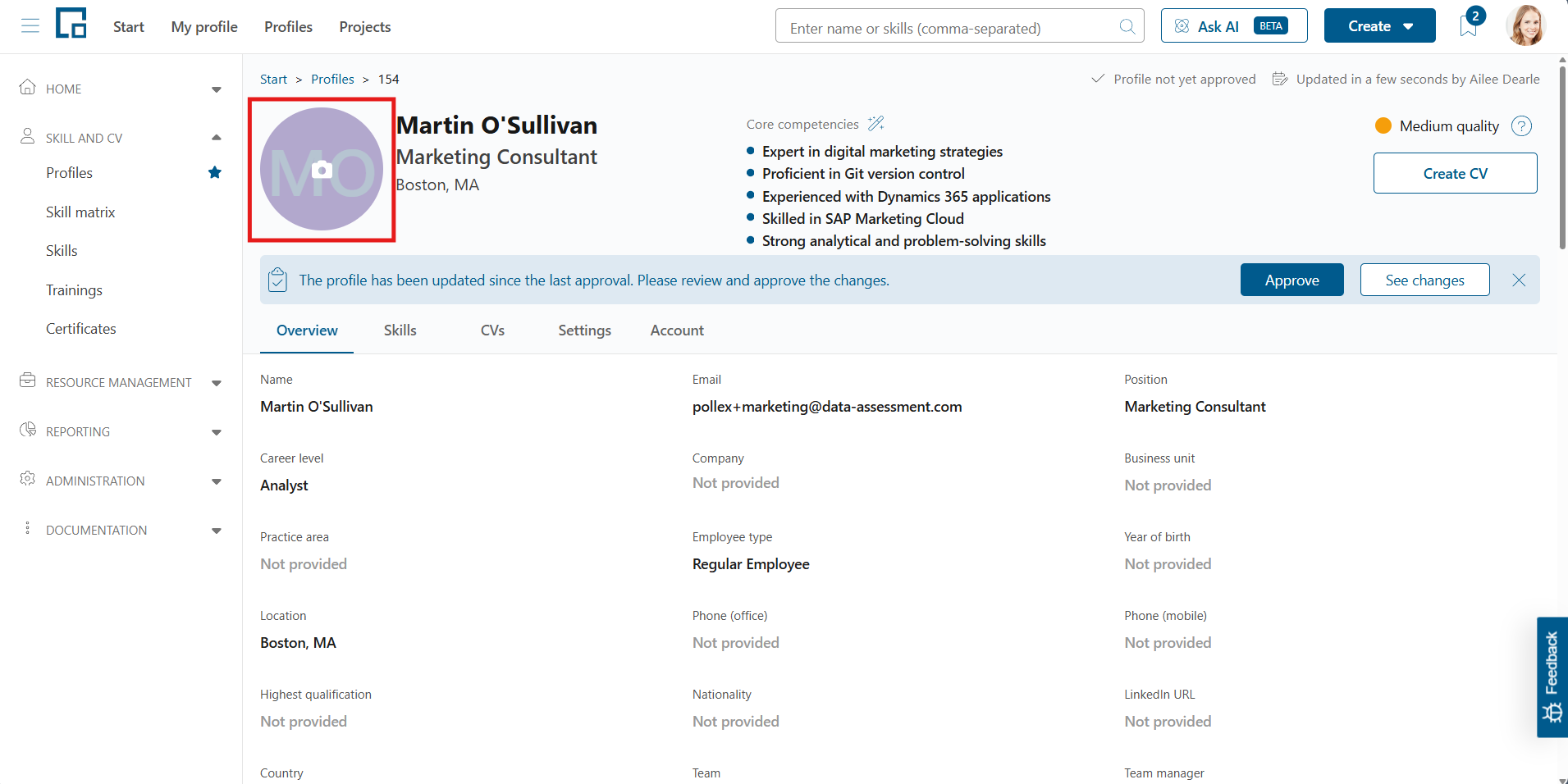Expand the HOME section arrow
1568x784 pixels.
point(217,89)
